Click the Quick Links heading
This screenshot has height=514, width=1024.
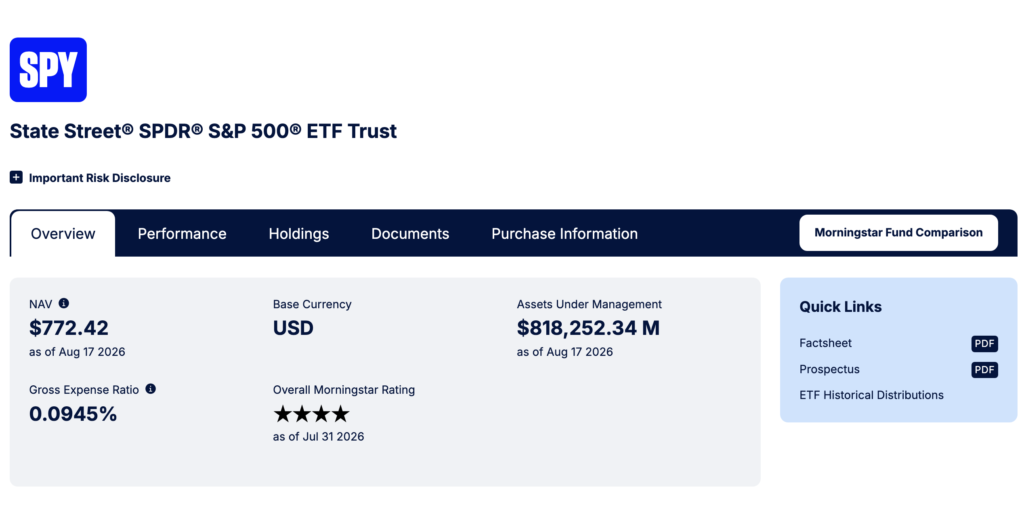pos(840,307)
